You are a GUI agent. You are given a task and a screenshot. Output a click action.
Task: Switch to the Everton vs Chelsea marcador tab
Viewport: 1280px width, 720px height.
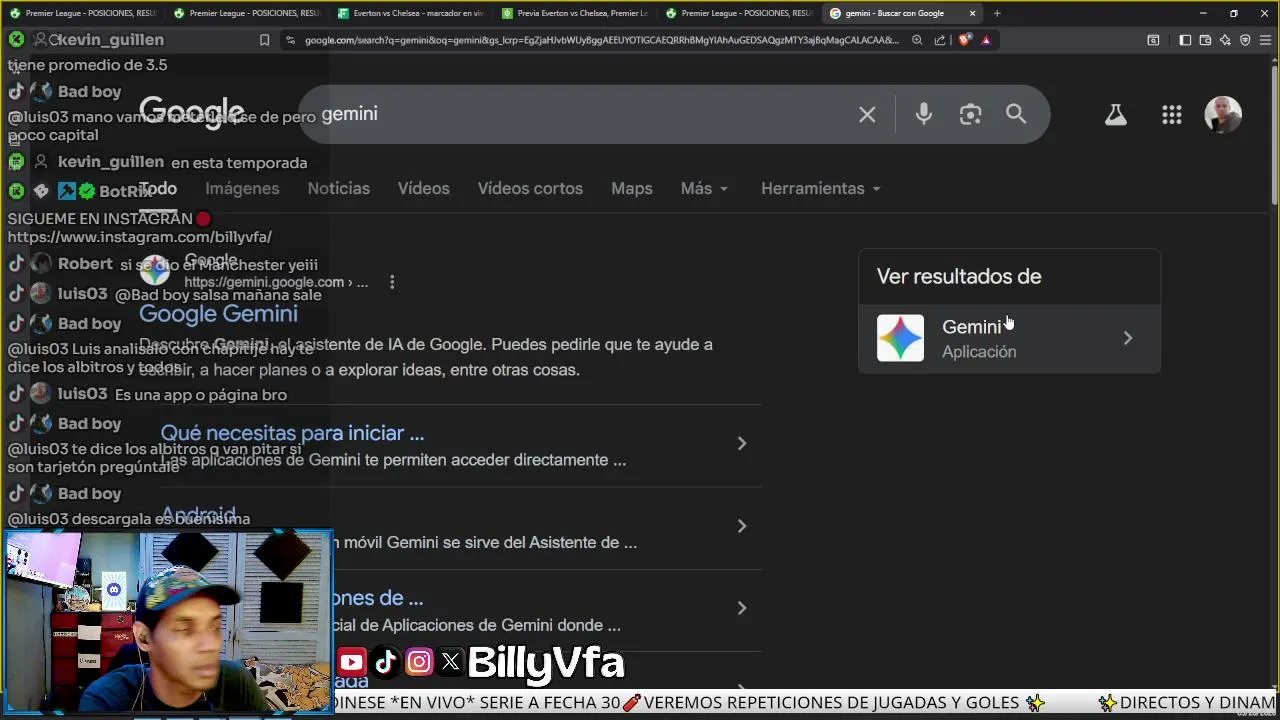click(410, 13)
